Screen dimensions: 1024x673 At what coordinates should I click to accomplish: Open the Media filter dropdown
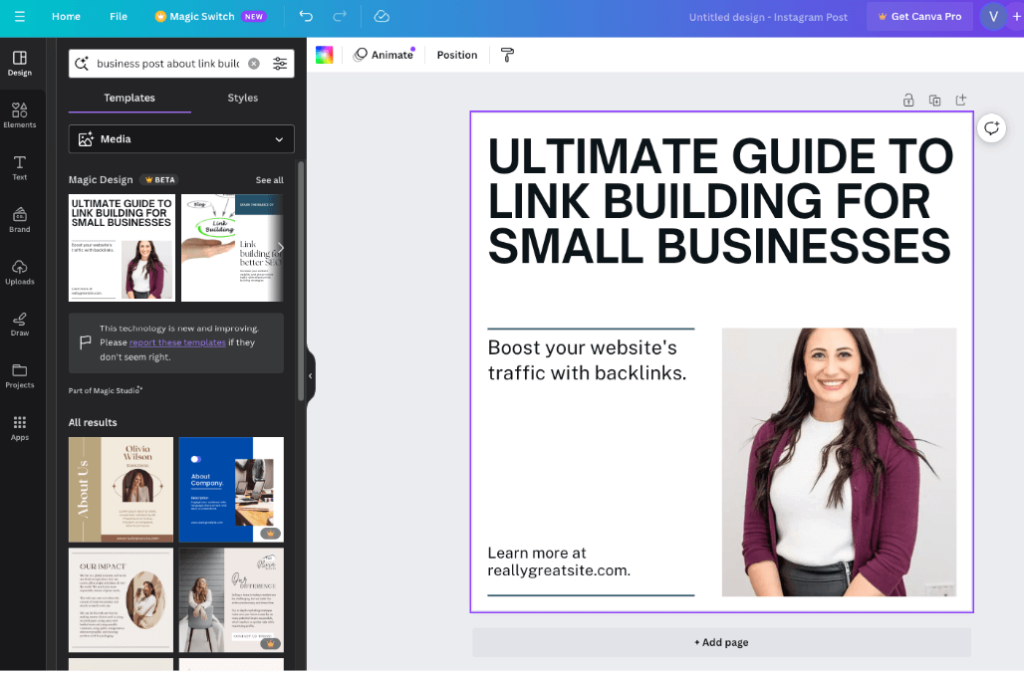(x=181, y=139)
